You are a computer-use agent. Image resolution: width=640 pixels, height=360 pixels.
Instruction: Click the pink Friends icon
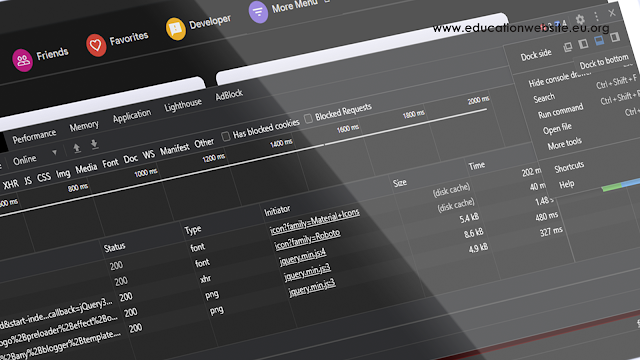pos(22,60)
